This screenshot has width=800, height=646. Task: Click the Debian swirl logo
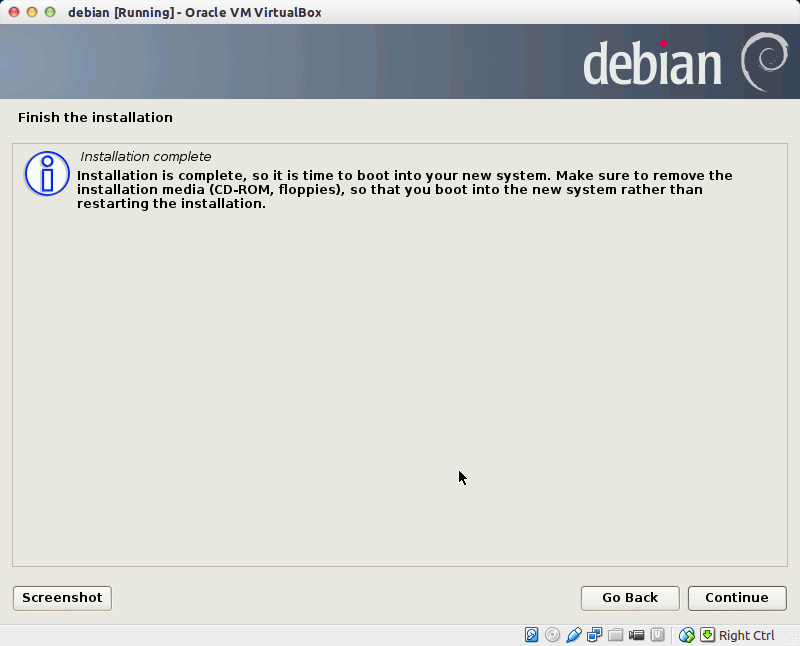click(764, 62)
